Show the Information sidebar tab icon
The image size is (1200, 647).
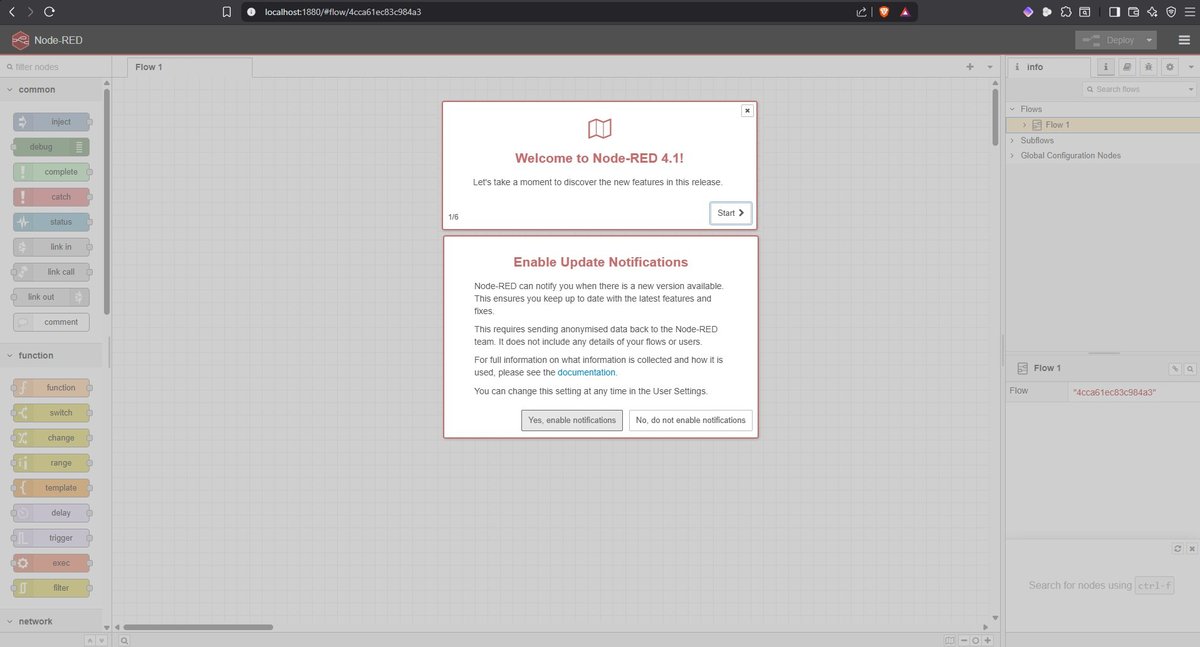[x=1106, y=67]
